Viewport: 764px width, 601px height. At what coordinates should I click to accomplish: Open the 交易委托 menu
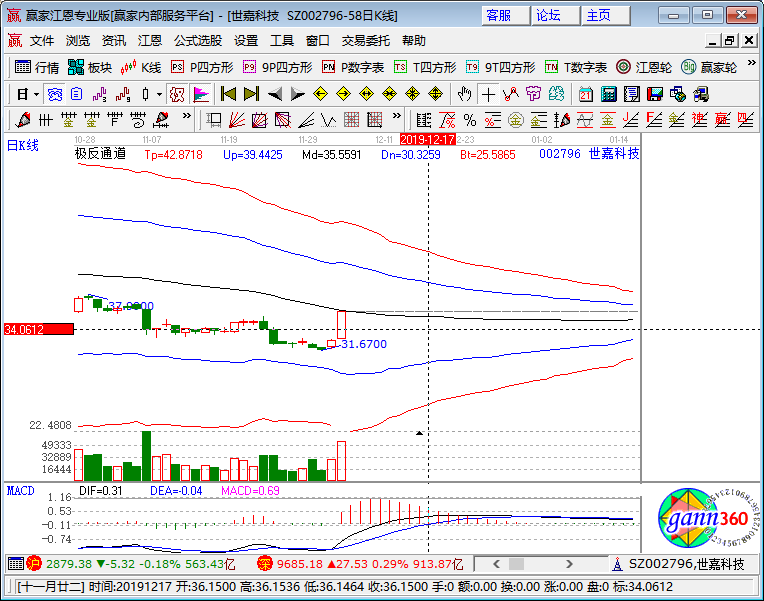pos(365,41)
